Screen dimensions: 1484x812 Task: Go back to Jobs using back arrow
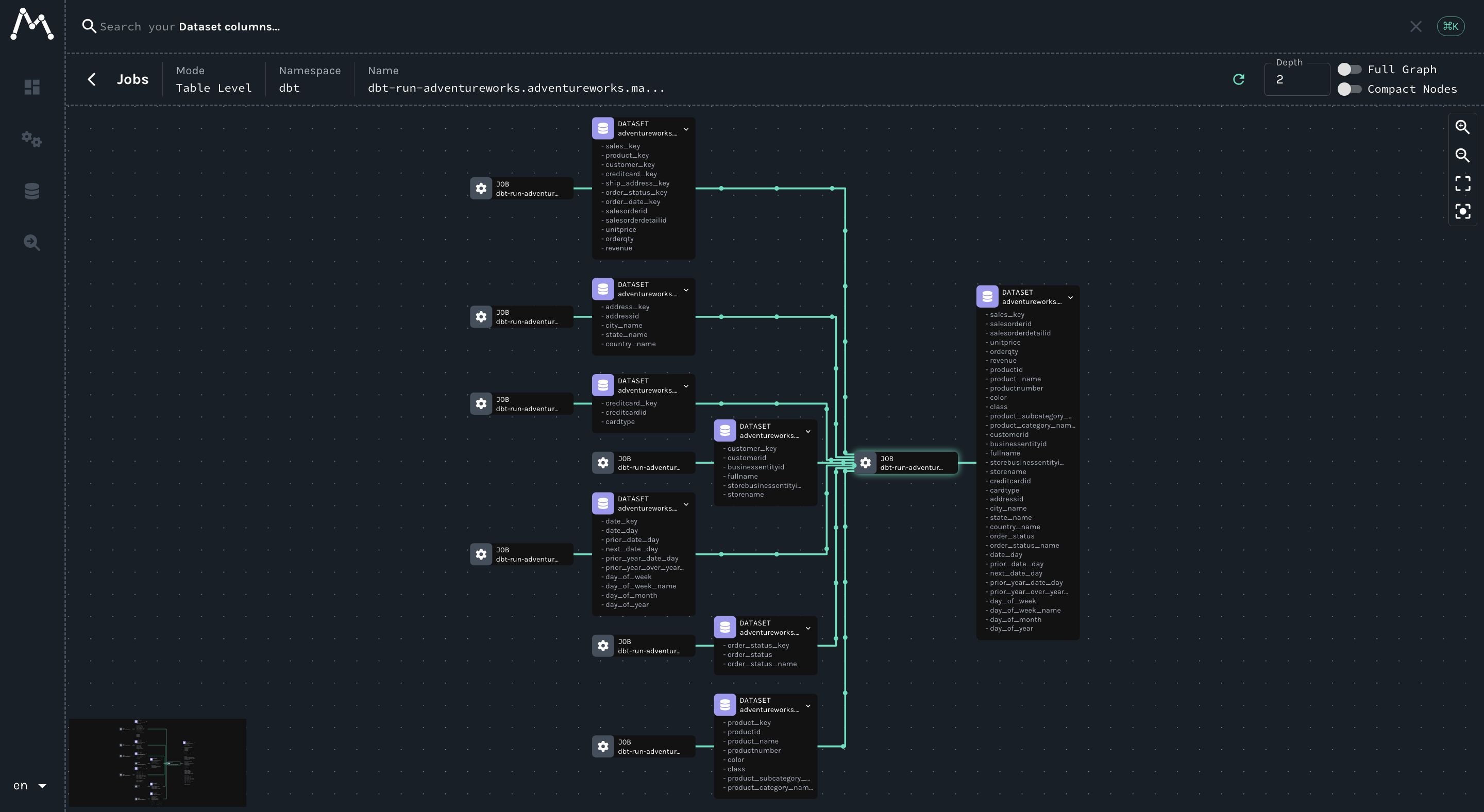tap(92, 79)
